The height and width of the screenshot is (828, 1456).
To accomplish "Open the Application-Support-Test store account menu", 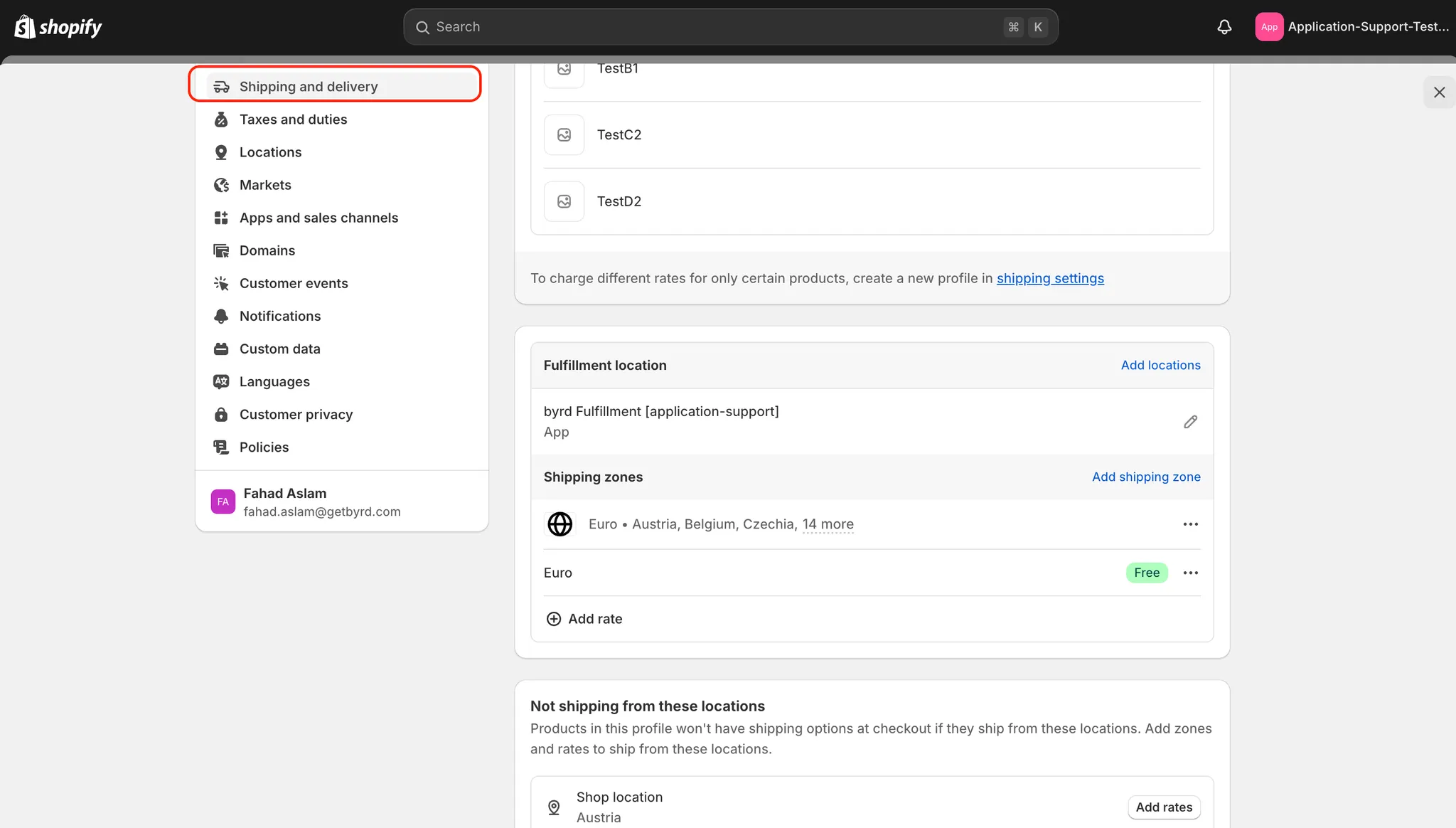I will (1352, 27).
